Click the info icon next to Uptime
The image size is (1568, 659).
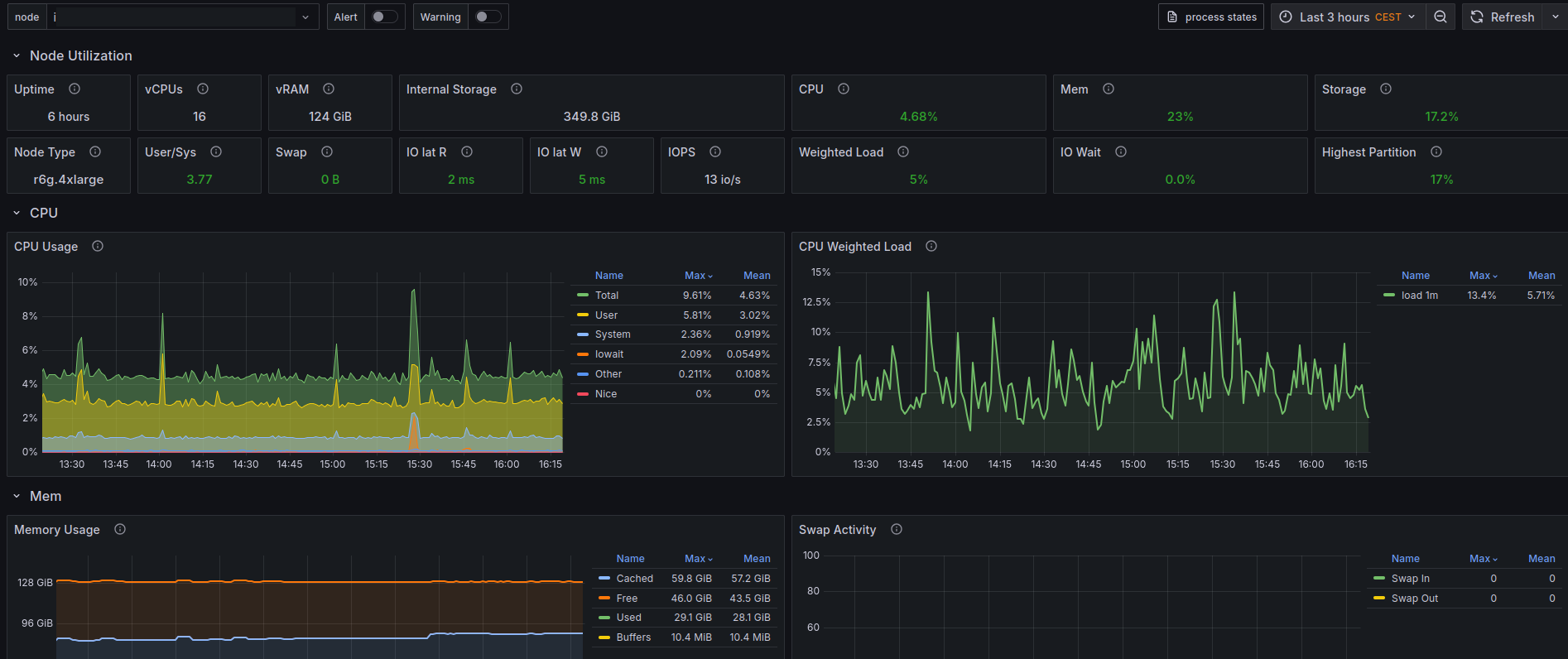[75, 89]
